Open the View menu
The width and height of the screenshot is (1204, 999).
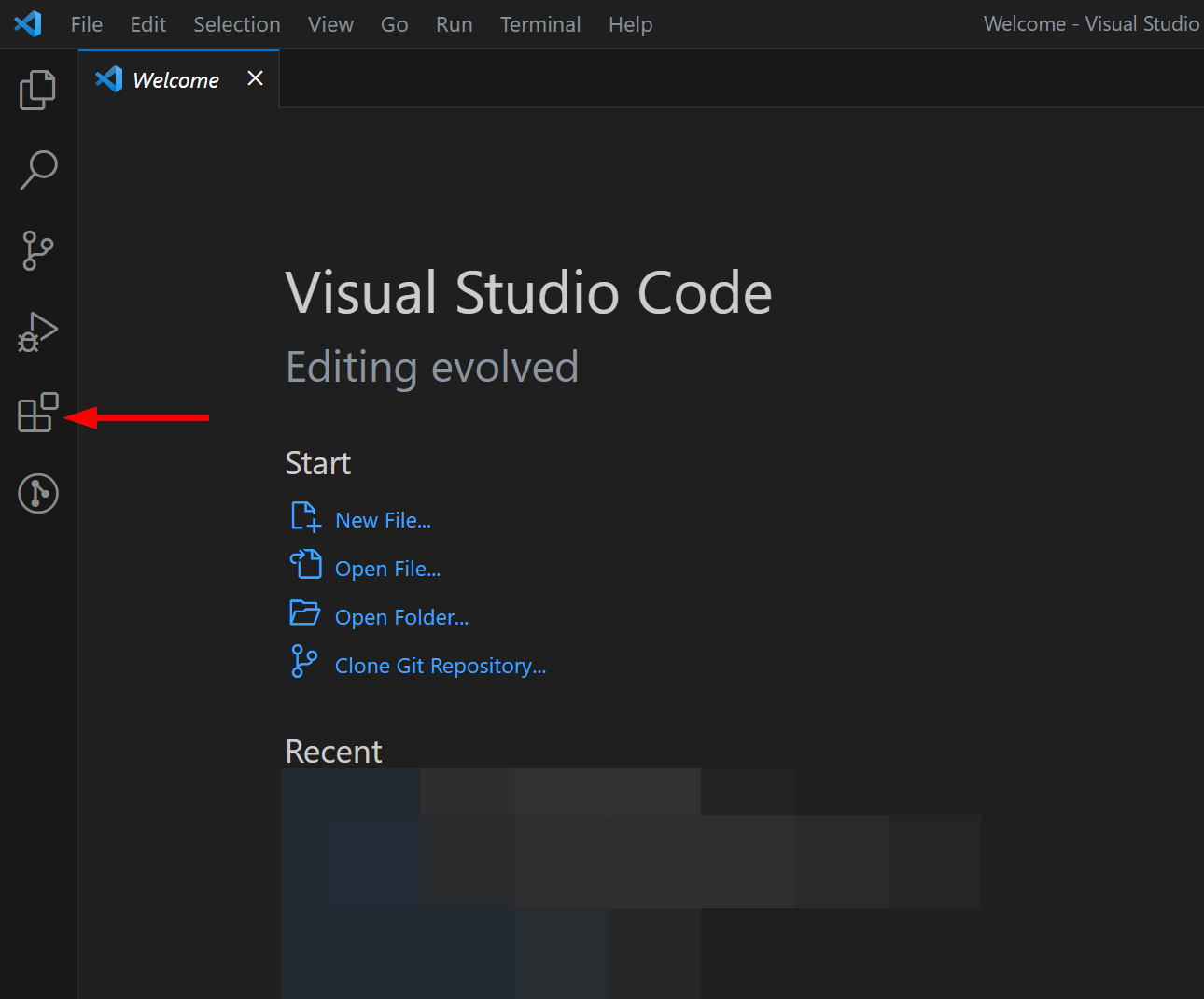331,24
